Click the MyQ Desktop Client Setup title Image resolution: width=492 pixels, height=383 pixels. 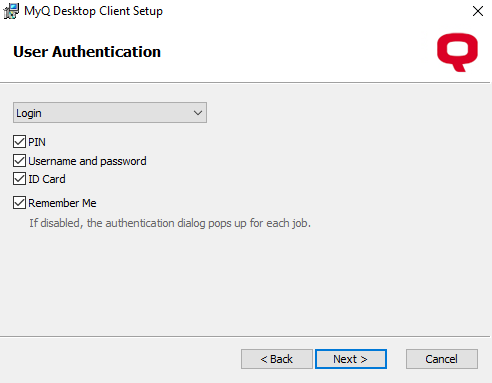click(x=93, y=11)
